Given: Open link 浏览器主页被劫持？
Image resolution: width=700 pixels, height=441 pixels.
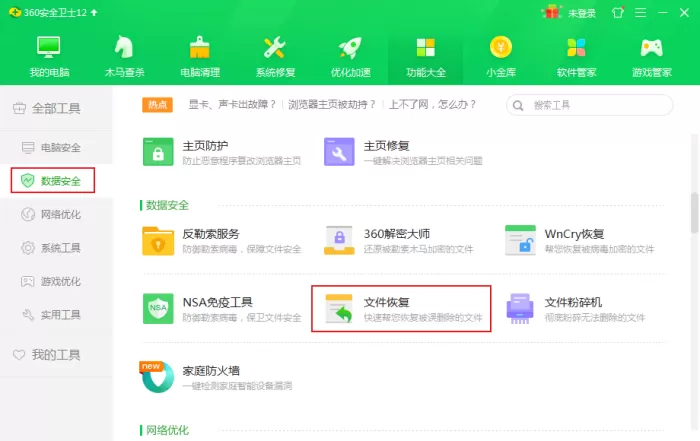Looking at the screenshot, I should tap(332, 105).
